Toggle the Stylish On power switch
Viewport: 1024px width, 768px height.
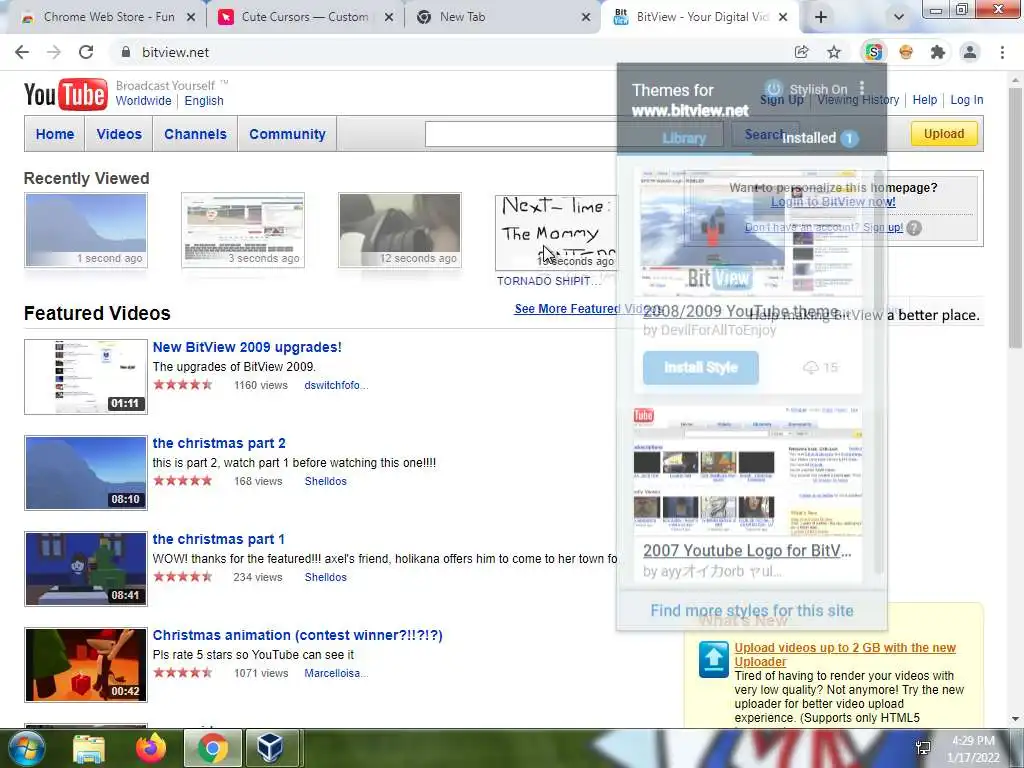click(x=773, y=89)
